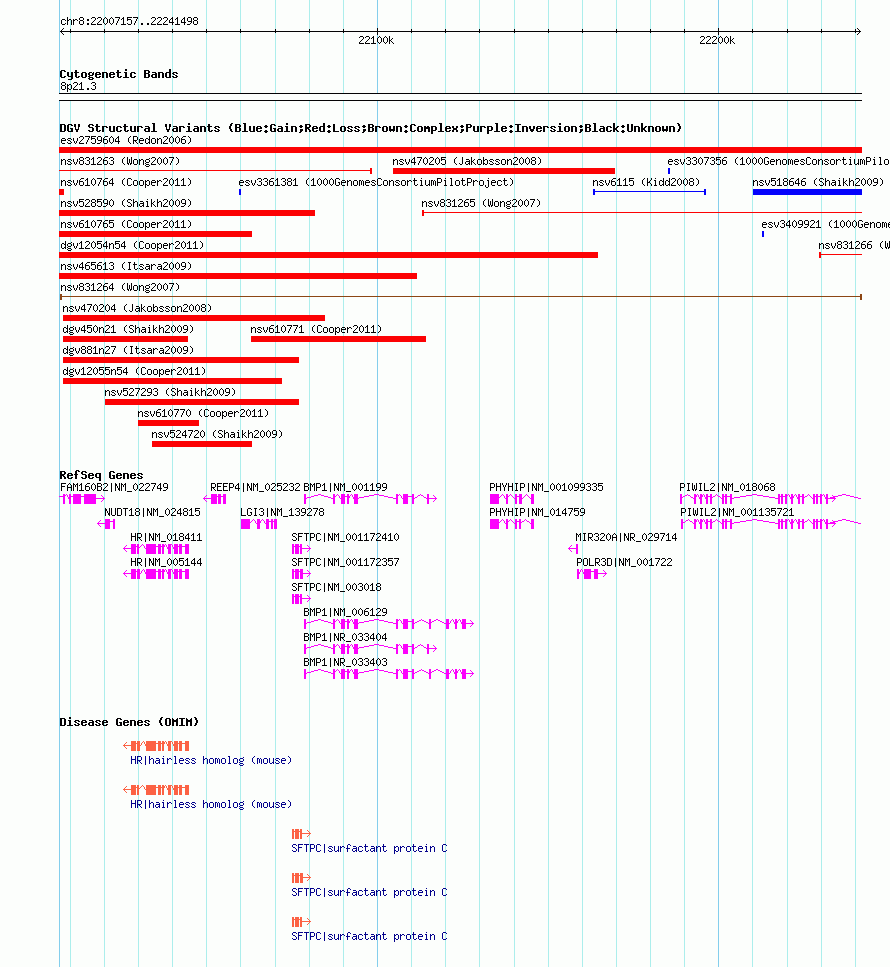
Task: Click dgv12054n54 (Cooper2011) label
Action: (x=132, y=245)
